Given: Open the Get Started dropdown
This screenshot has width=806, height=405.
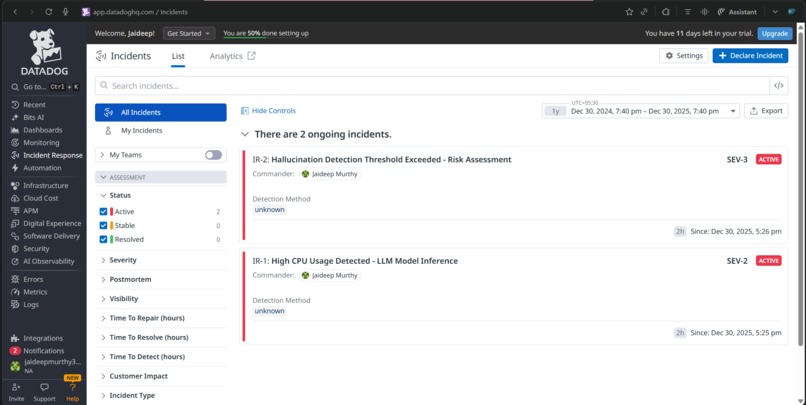Looking at the screenshot, I should (189, 33).
